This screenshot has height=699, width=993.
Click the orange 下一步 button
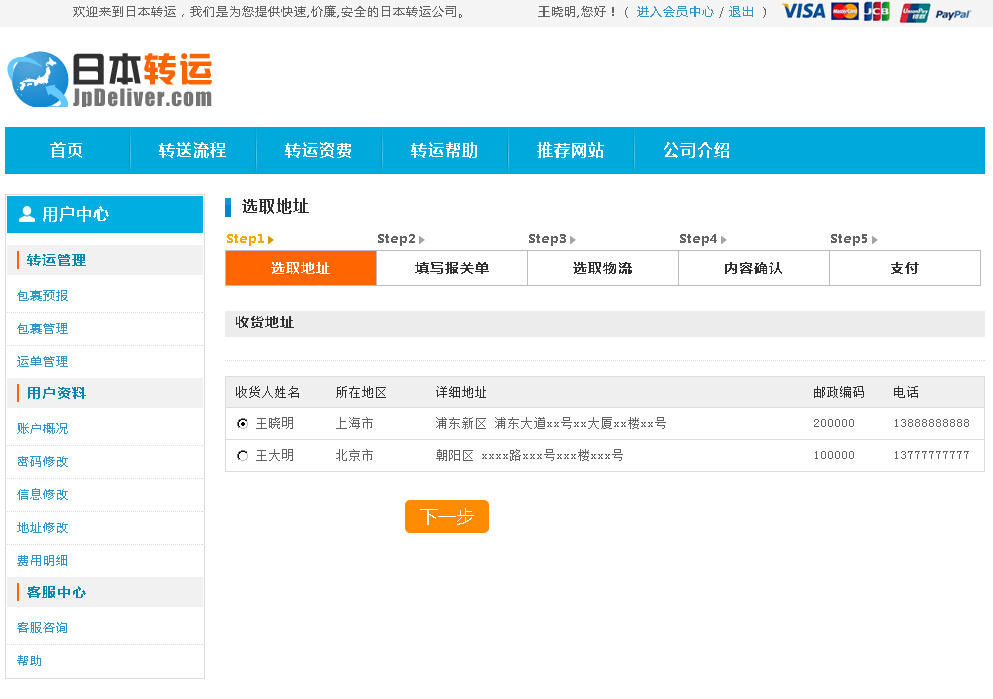[446, 516]
